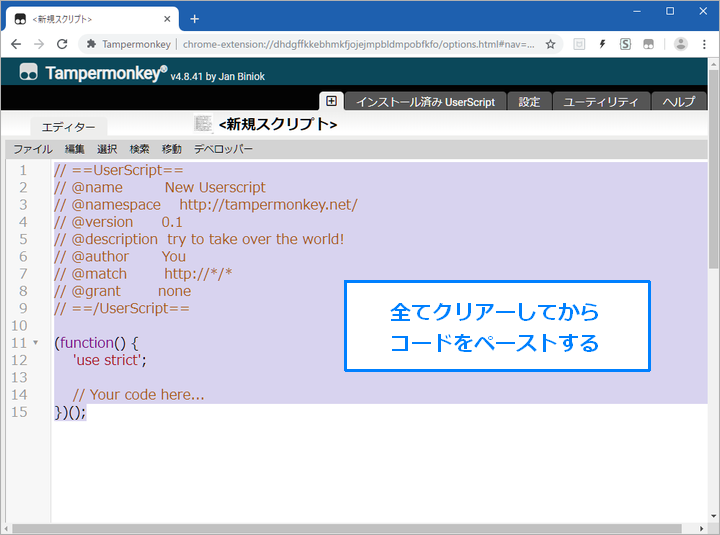Click the address bar URL field
The width and height of the screenshot is (720, 535).
[x=358, y=44]
